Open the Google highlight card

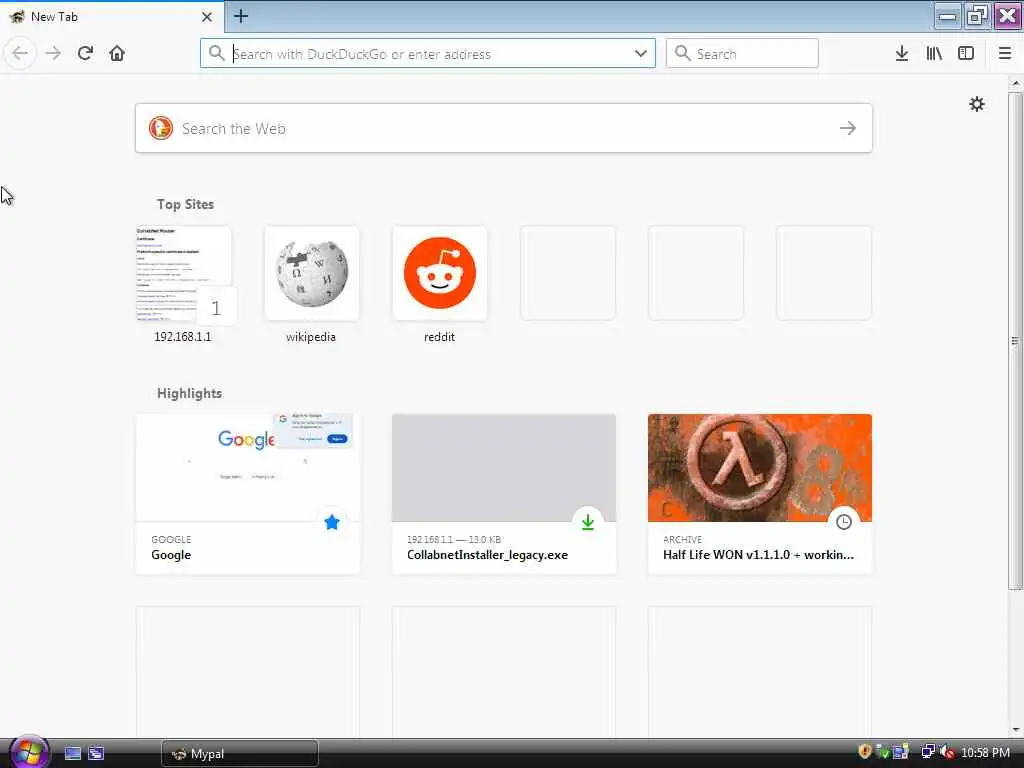(248, 494)
